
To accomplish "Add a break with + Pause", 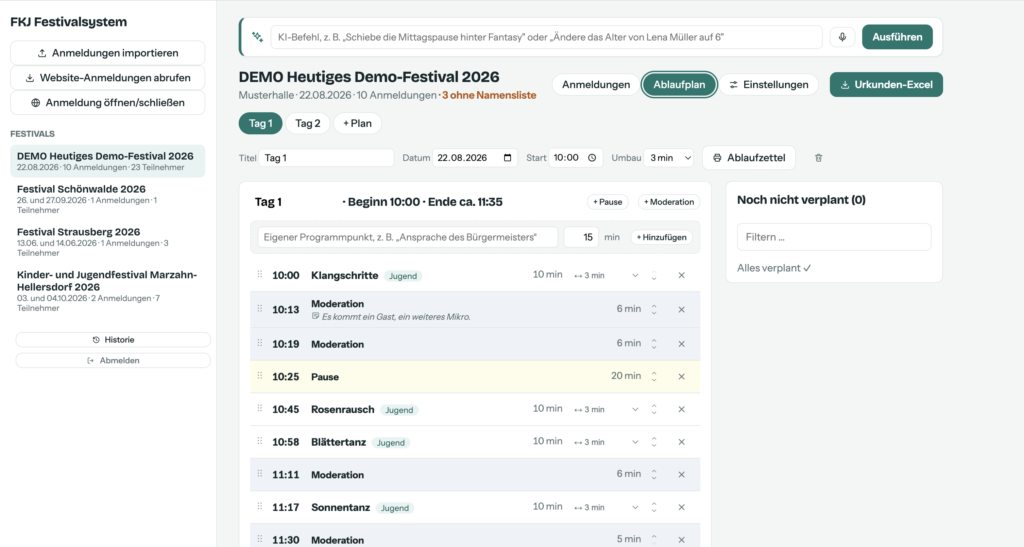I will [x=607, y=202].
